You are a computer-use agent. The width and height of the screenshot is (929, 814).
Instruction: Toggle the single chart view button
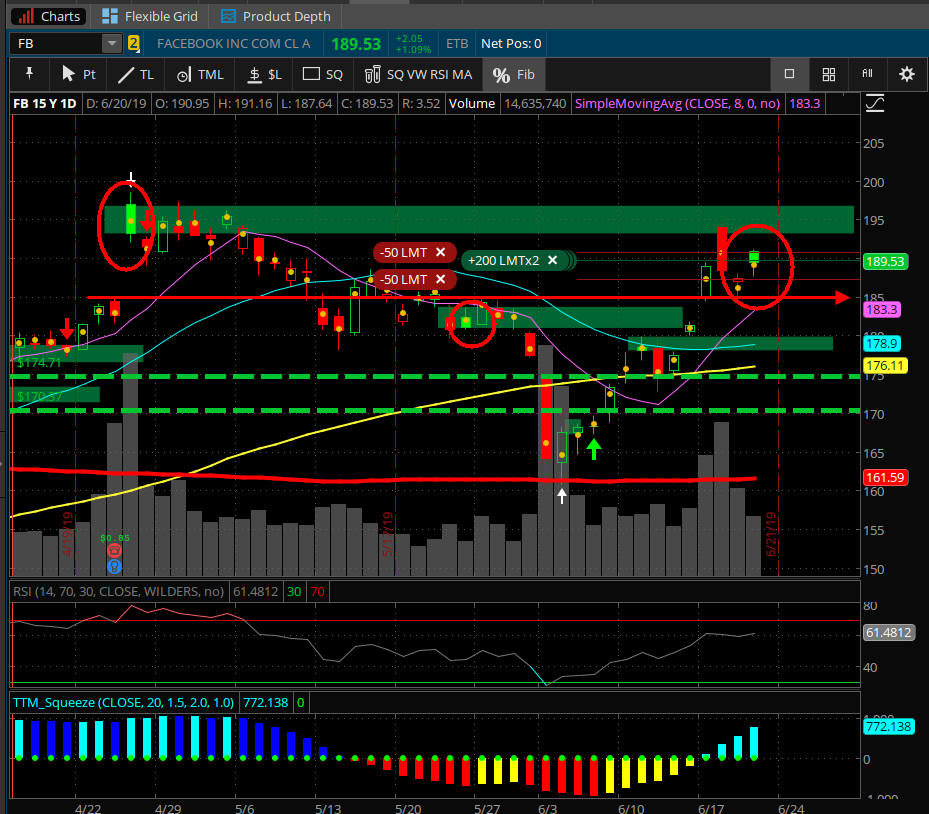(x=789, y=74)
